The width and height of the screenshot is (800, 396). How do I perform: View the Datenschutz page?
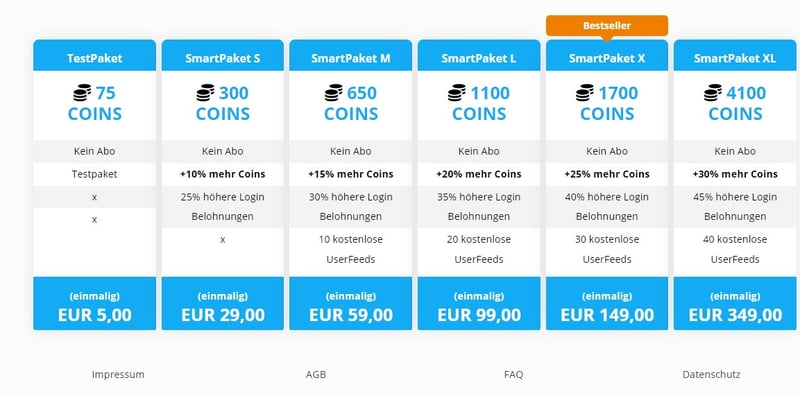[x=711, y=375]
